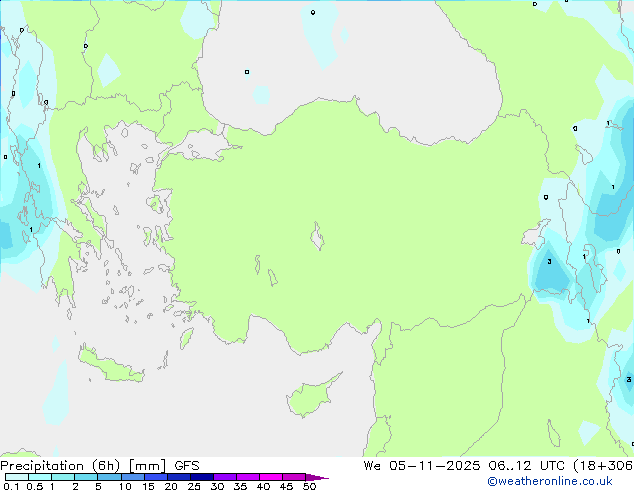This screenshot has width=634, height=490.
Task: Select the 10–15 mm legend color box
Action: click(x=132, y=477)
